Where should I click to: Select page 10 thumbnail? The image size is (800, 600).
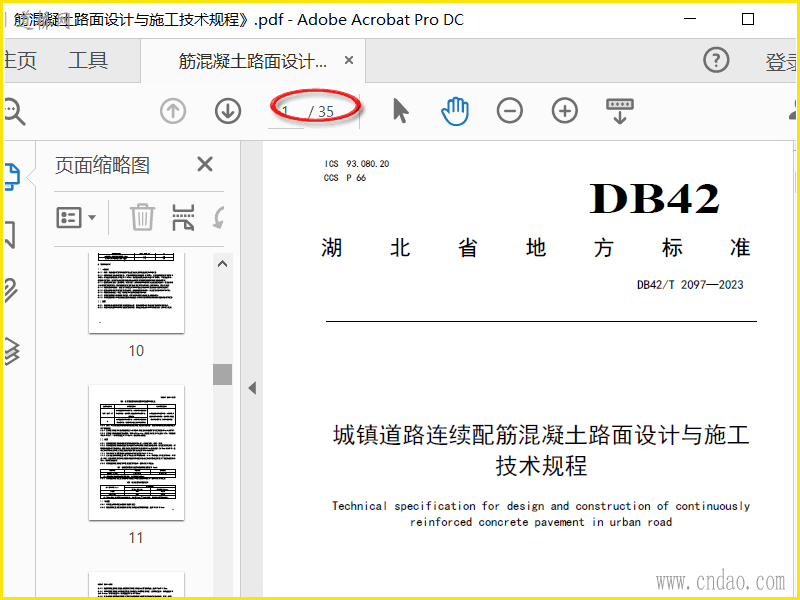click(x=136, y=293)
